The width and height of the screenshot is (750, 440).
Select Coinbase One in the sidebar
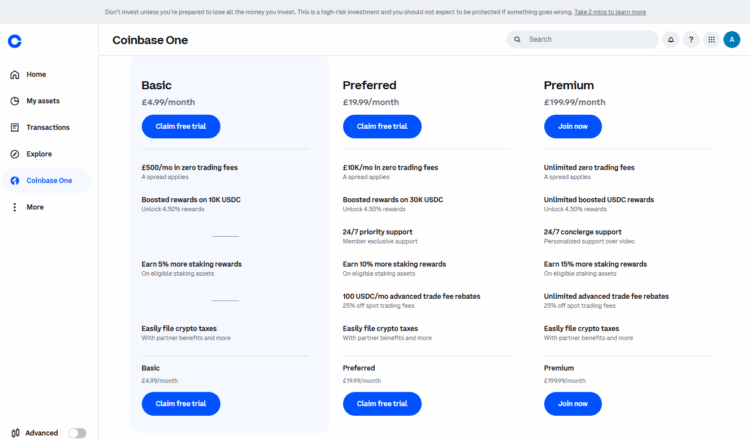click(x=49, y=181)
